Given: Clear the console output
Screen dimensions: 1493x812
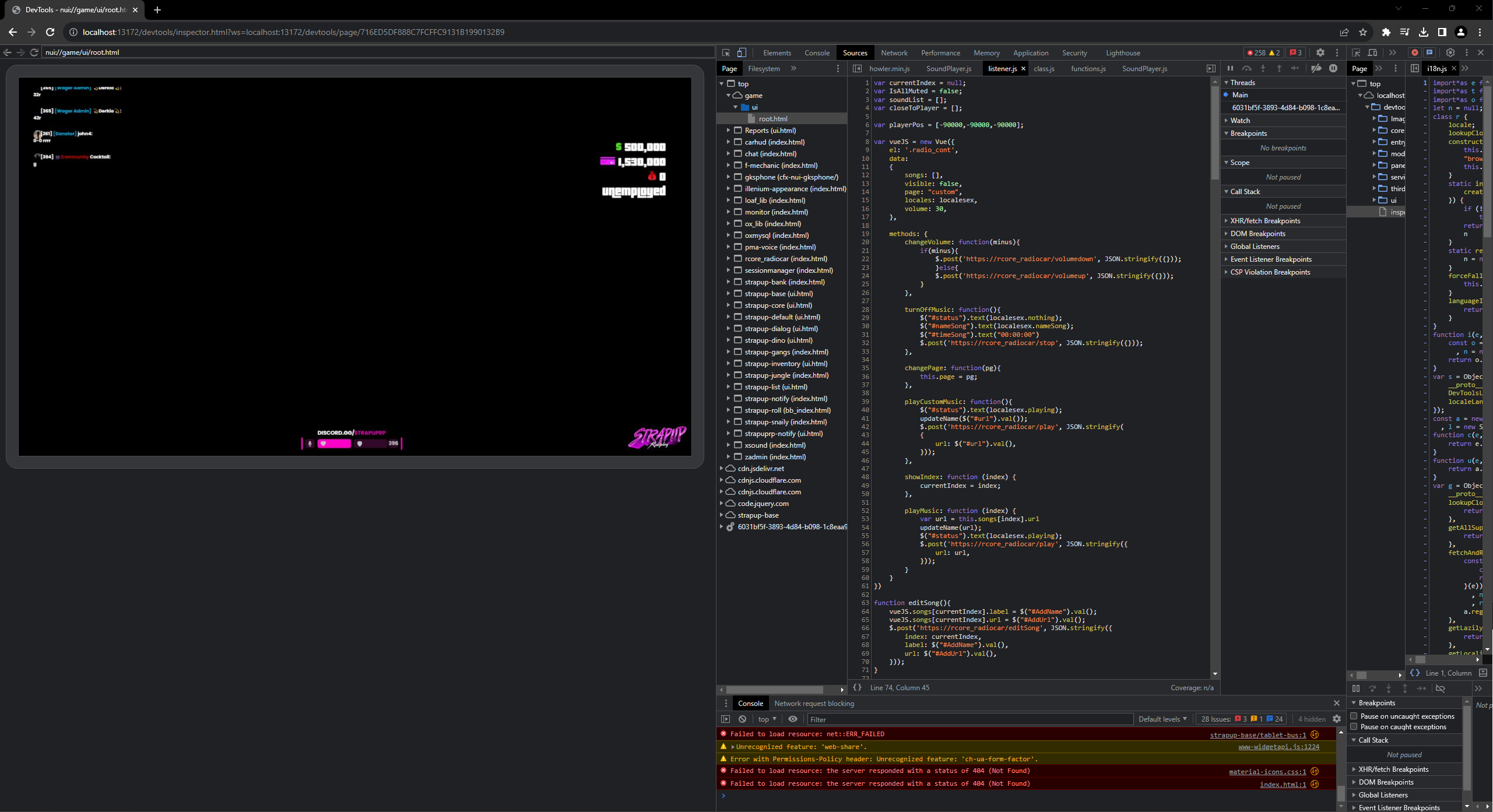Looking at the screenshot, I should [742, 719].
